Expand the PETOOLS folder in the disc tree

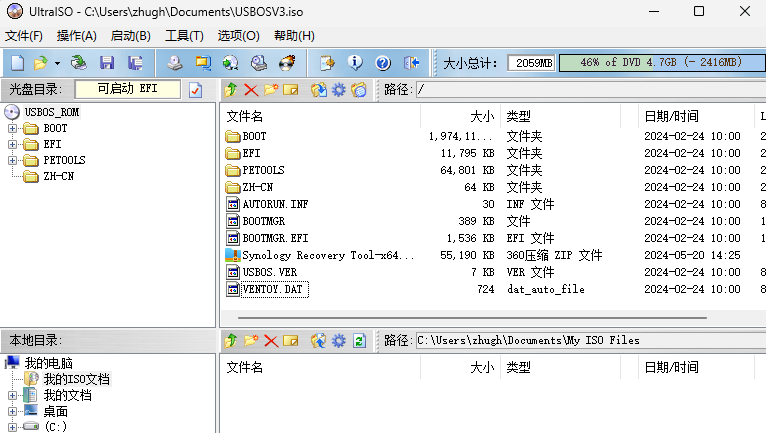[12, 160]
